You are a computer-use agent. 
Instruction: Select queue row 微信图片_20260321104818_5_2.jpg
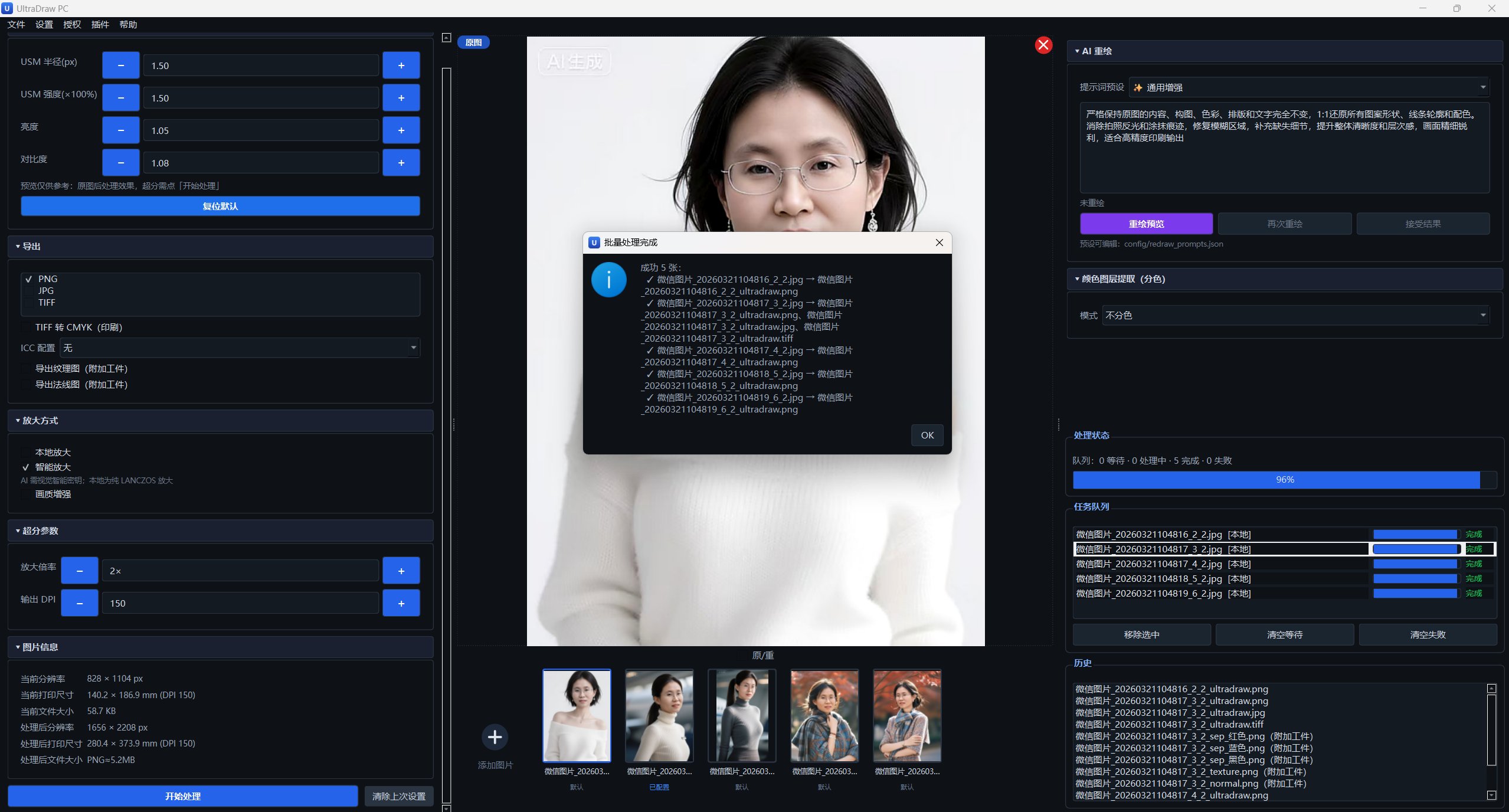(x=1284, y=579)
